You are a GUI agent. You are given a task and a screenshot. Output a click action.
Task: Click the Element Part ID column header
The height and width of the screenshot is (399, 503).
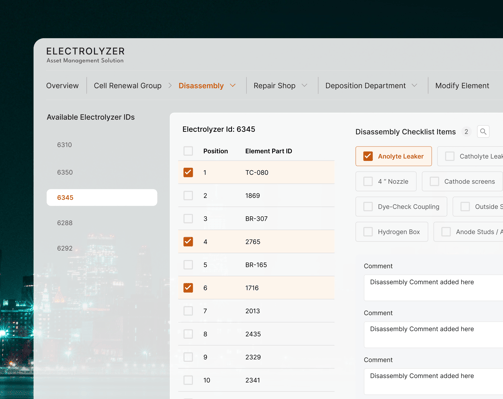point(269,151)
